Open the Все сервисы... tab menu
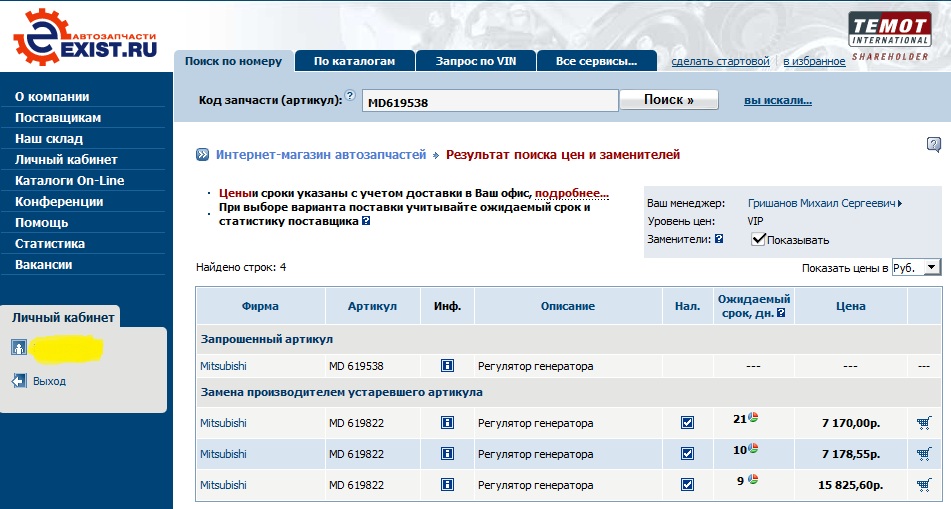Image resolution: width=951 pixels, height=509 pixels. pos(597,61)
